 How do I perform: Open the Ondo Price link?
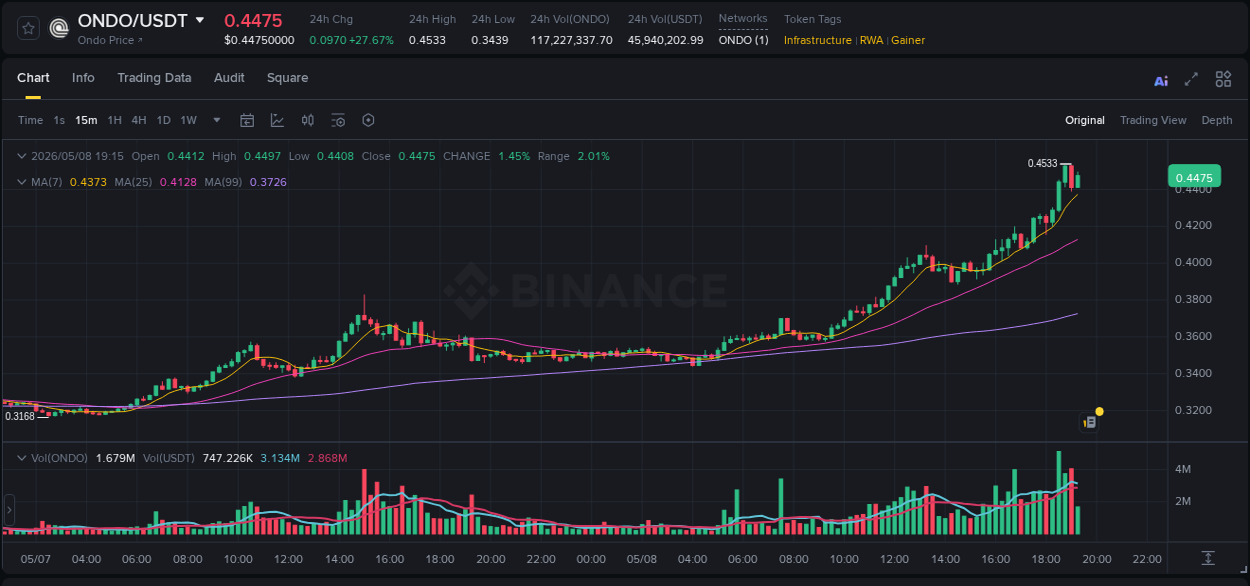point(110,40)
